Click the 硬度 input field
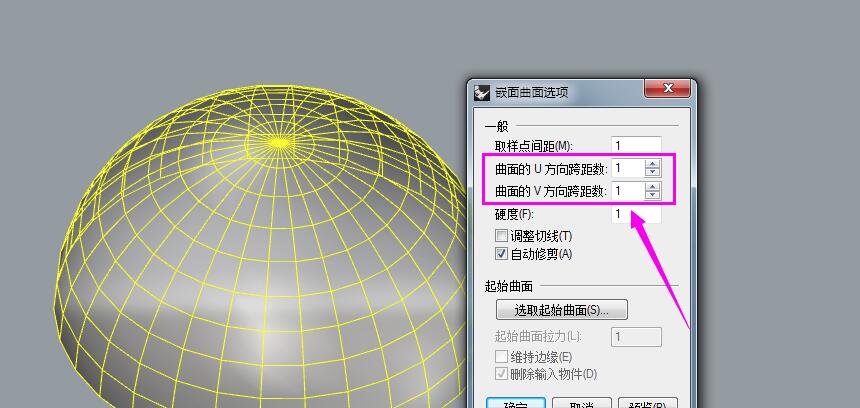This screenshot has width=860, height=408. pyautogui.click(x=636, y=214)
